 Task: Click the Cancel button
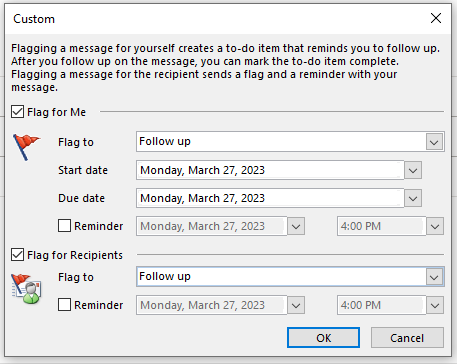407,338
